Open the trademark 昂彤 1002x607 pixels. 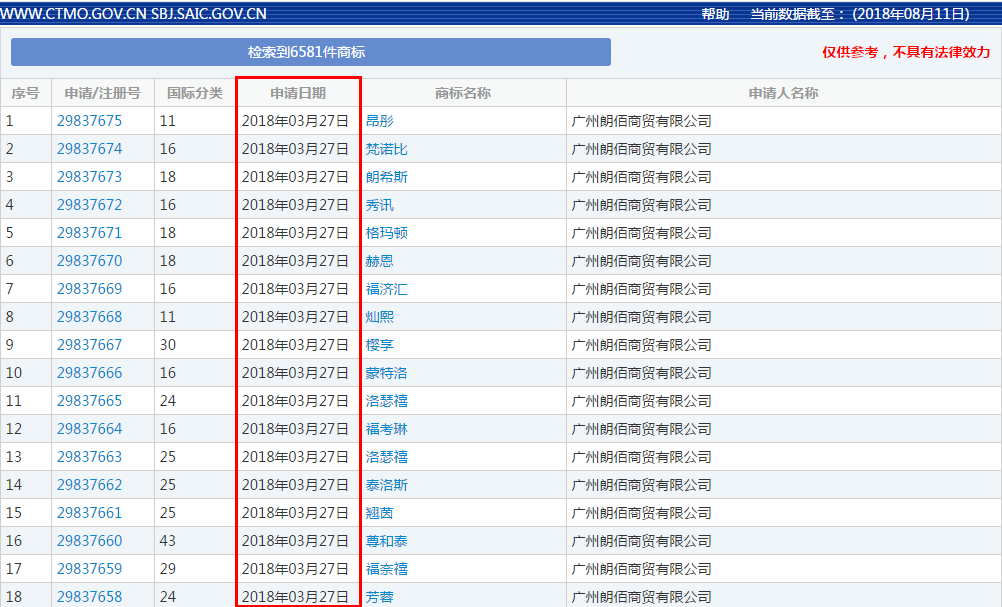[x=380, y=121]
